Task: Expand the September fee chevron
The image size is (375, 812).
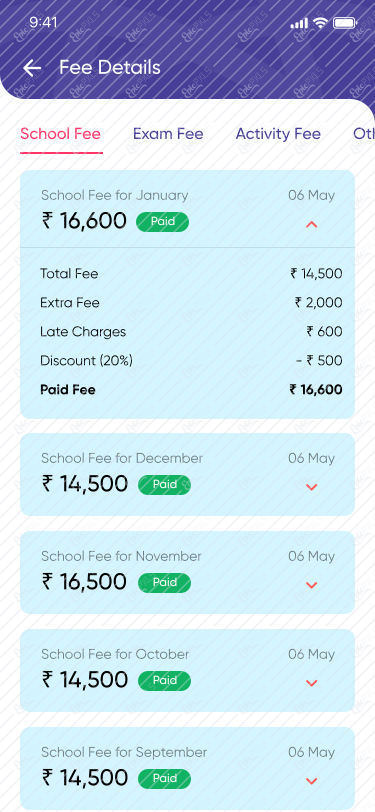Action: pyautogui.click(x=311, y=780)
